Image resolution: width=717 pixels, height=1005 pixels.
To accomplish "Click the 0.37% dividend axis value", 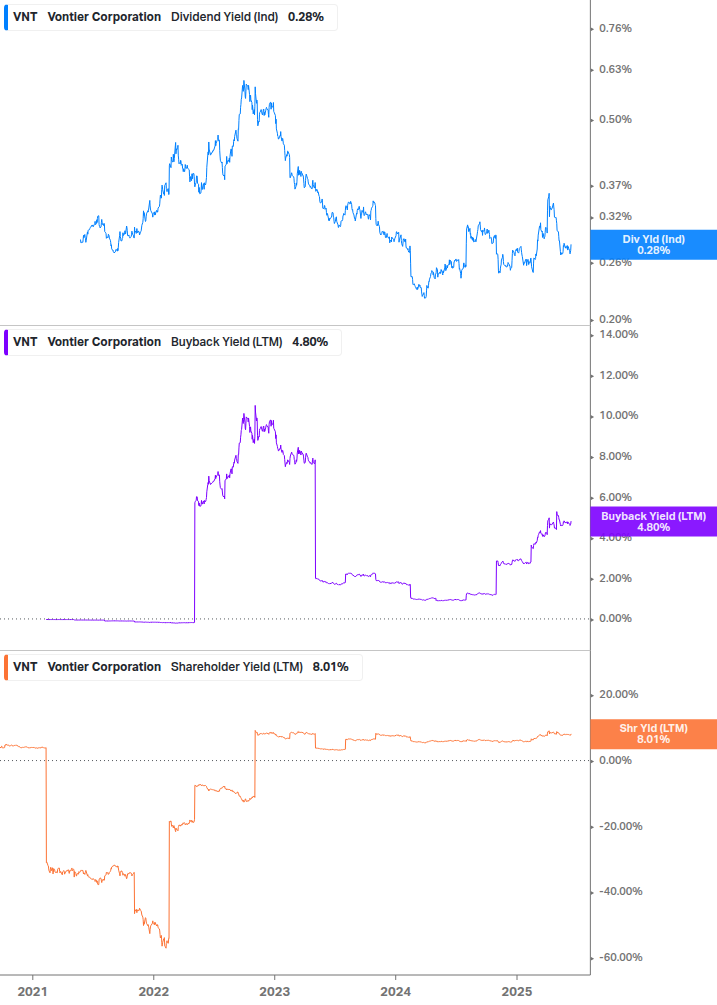I will pos(615,185).
